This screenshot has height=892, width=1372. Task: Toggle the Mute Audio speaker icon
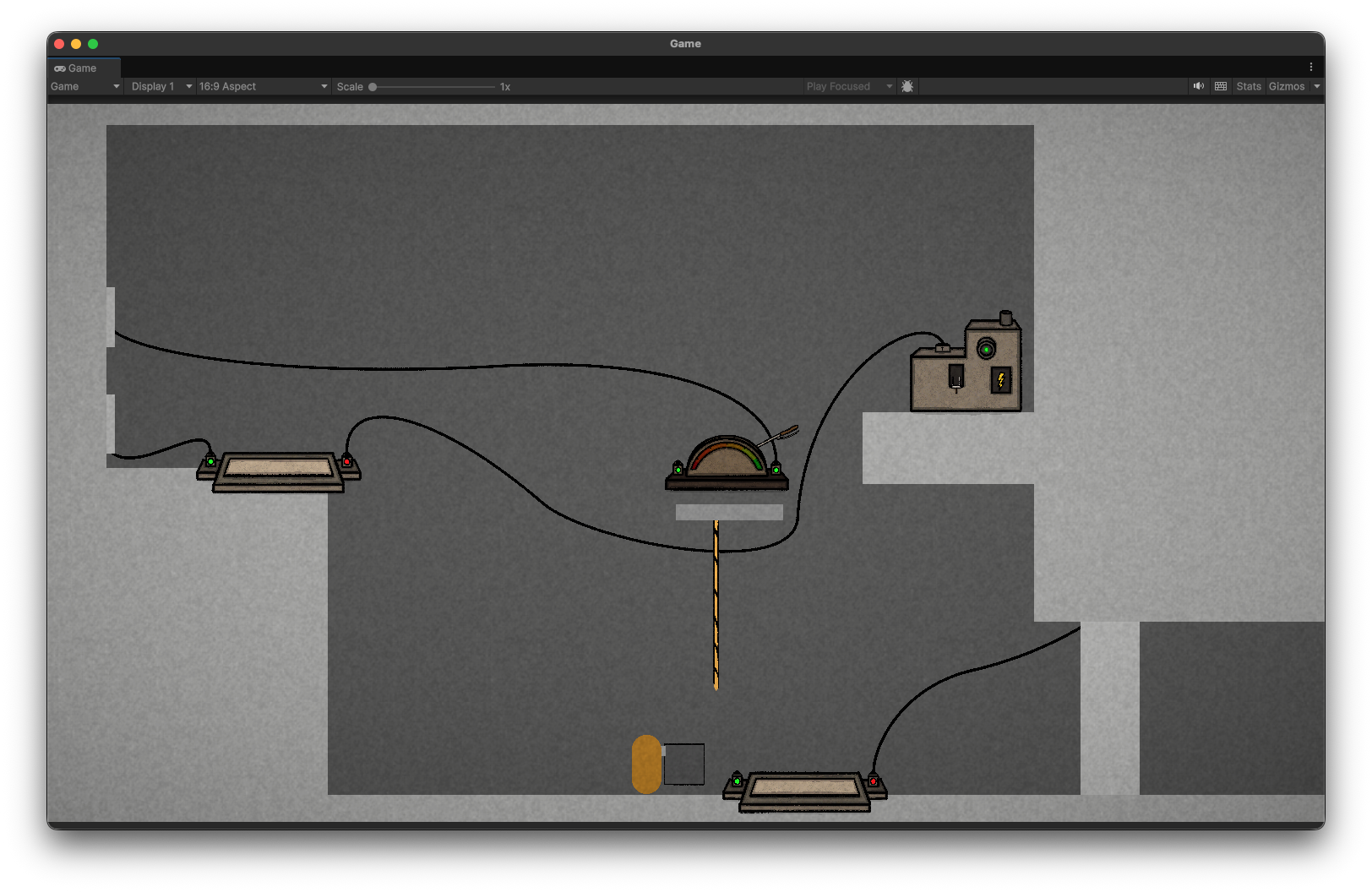click(x=1198, y=86)
